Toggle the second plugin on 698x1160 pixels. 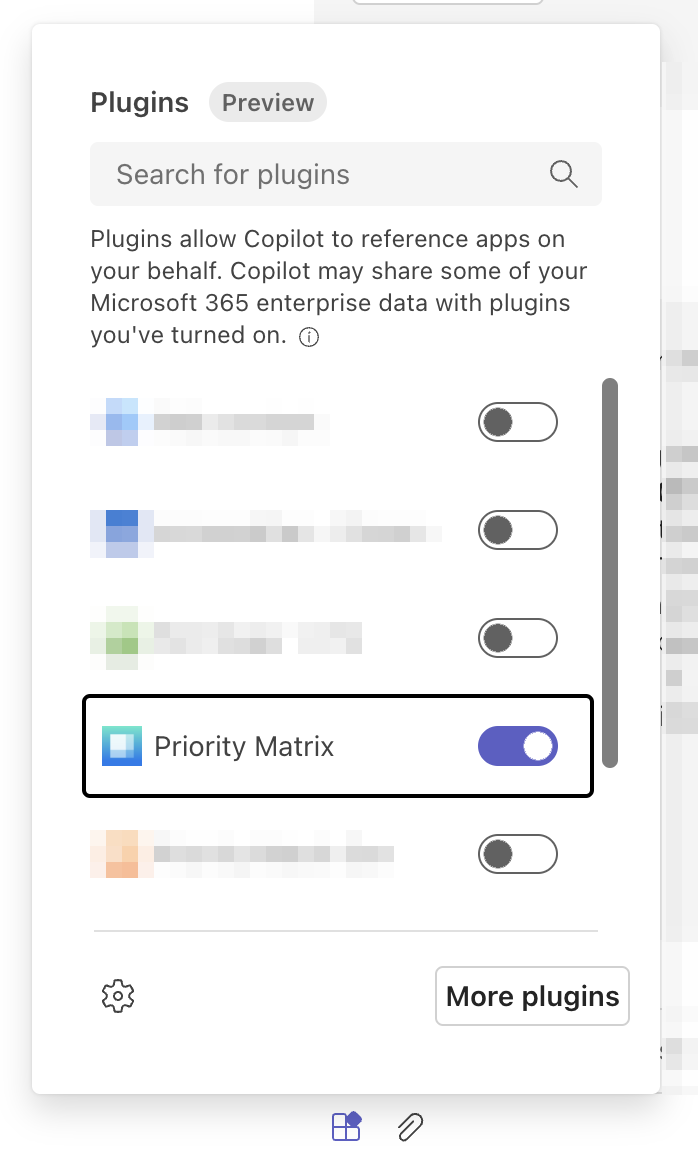518,530
